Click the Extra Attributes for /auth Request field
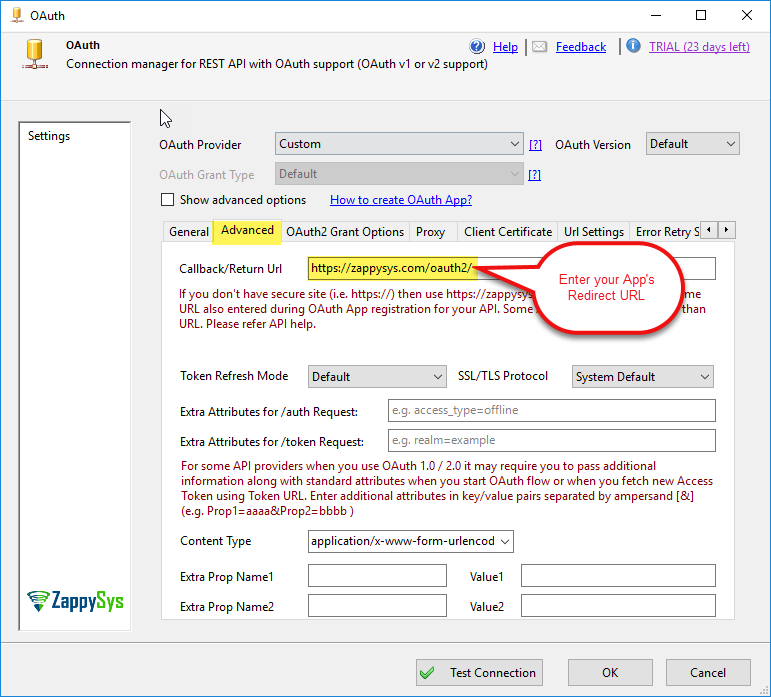The image size is (771, 697). 551,410
